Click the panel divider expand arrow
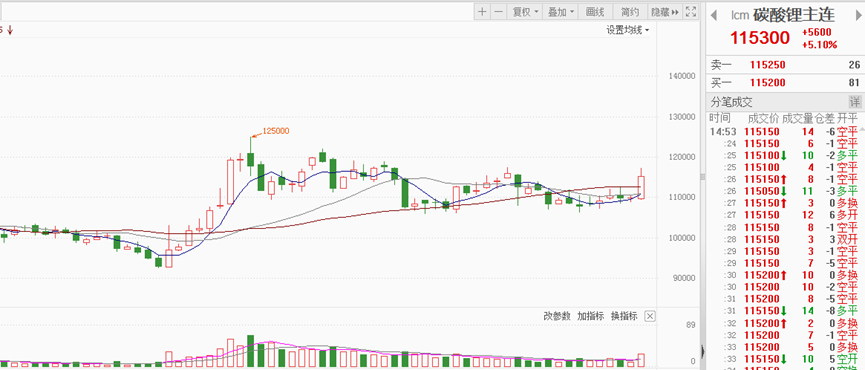 [x=703, y=351]
